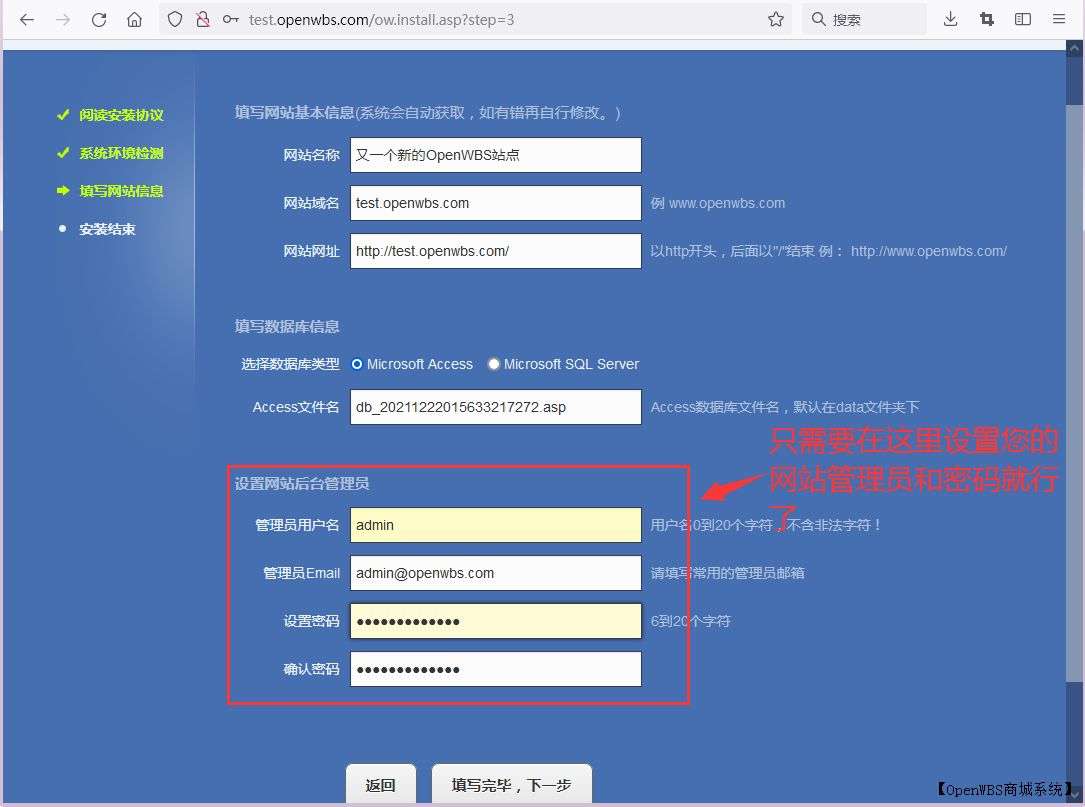The width and height of the screenshot is (1085, 807).
Task: Open the browser hamburger menu
Action: (x=1058, y=19)
